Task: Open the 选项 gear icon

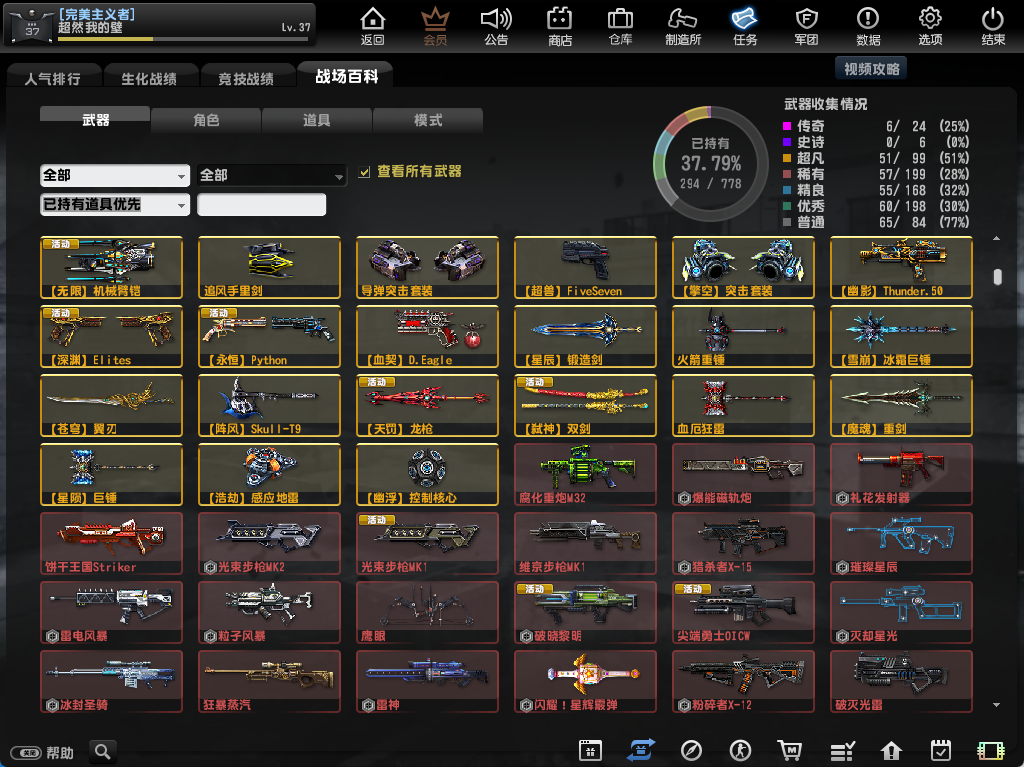Action: (x=930, y=20)
